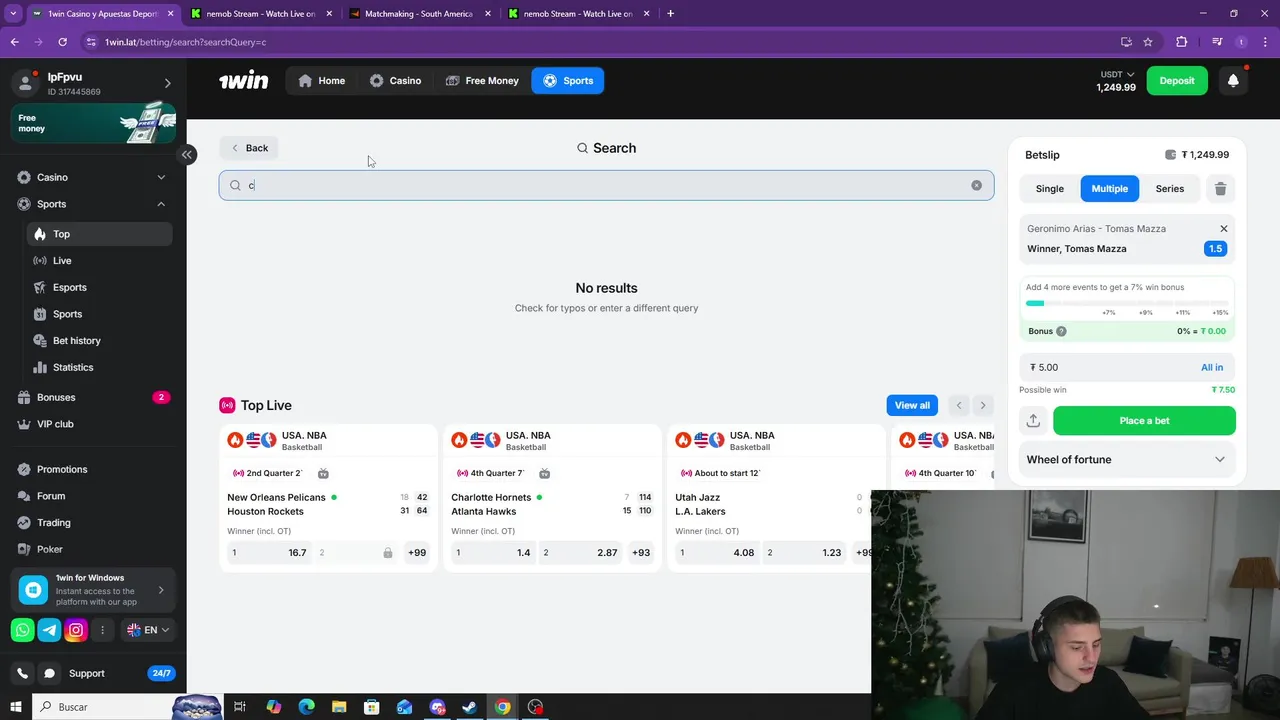The image size is (1280, 720).
Task: Switch to Matchmaking - South America tab
Action: tap(418, 14)
